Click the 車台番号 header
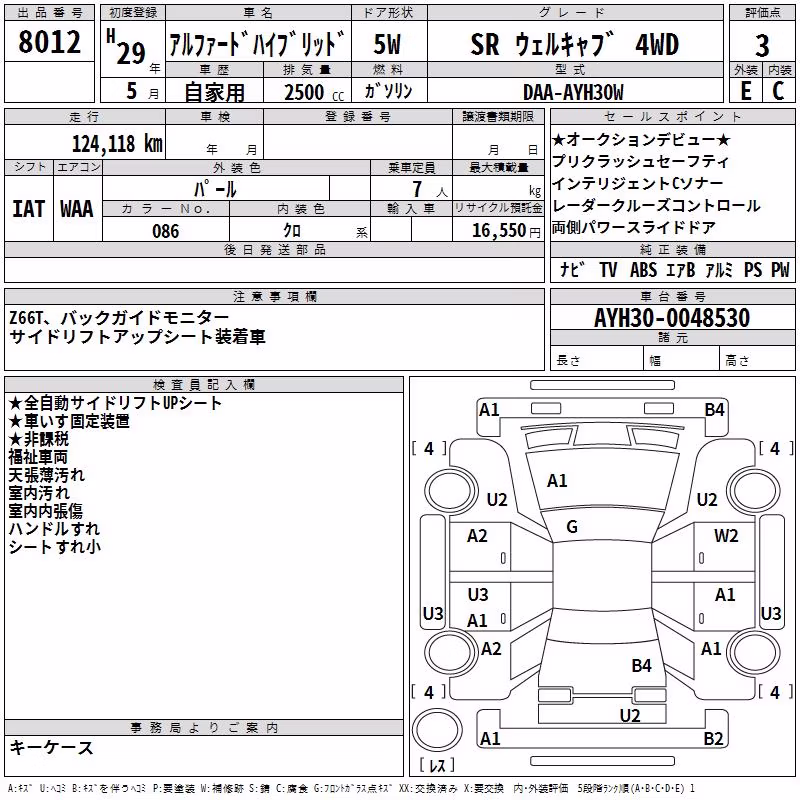 pyautogui.click(x=672, y=296)
